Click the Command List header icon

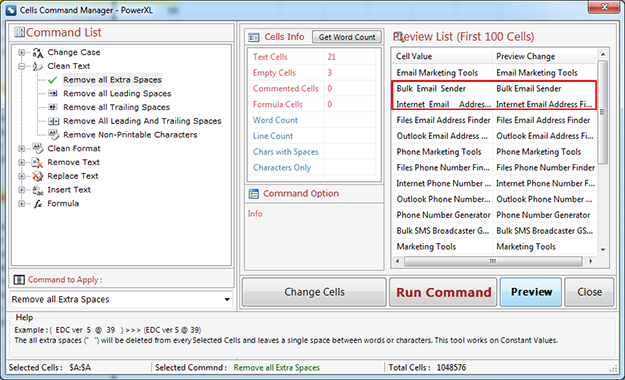19,32
